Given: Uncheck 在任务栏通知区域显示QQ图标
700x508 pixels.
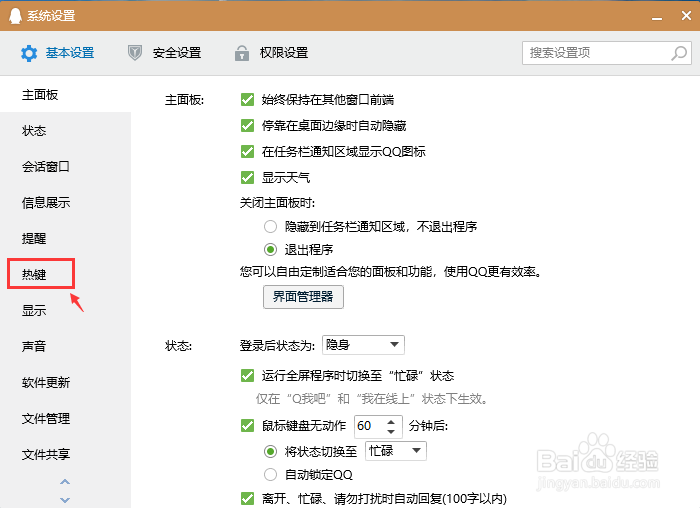Looking at the screenshot, I should pos(247,152).
